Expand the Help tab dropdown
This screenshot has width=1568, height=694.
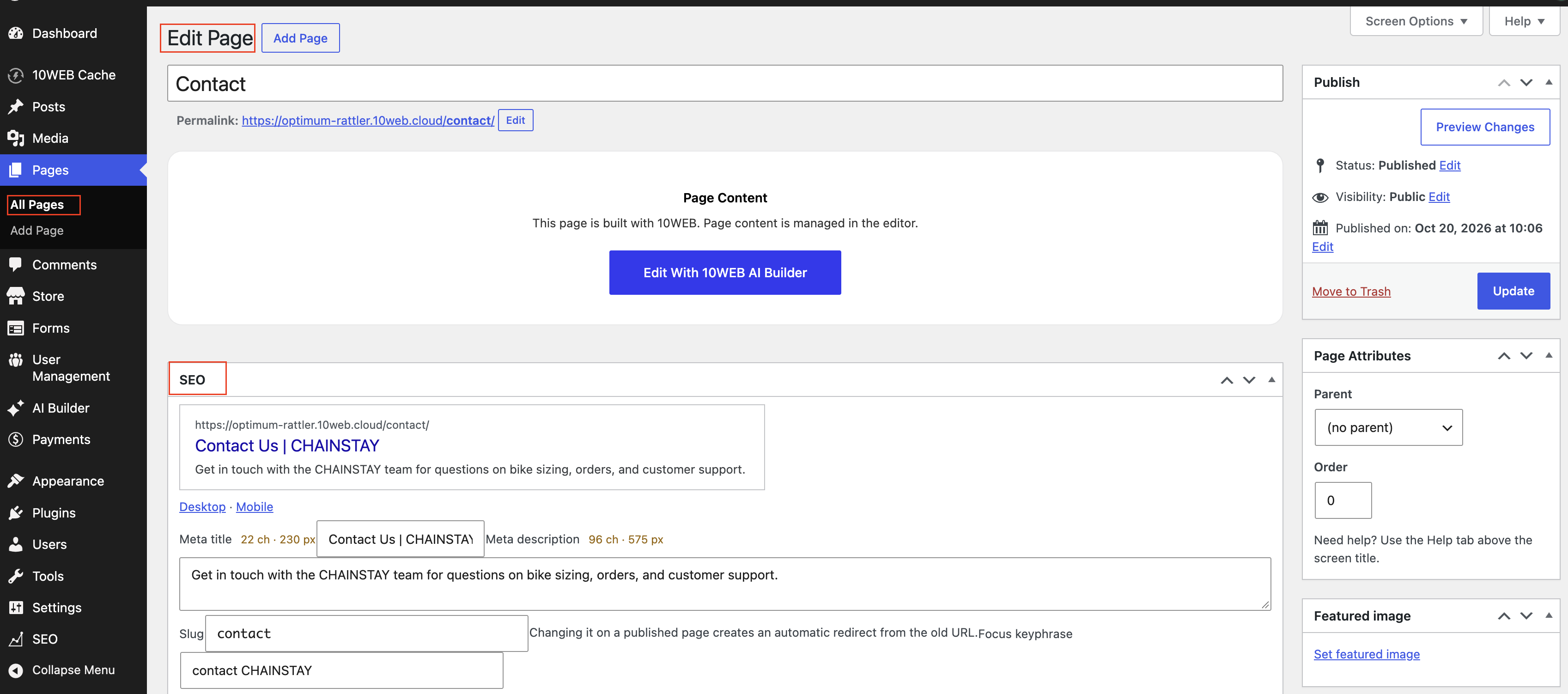tap(1524, 21)
